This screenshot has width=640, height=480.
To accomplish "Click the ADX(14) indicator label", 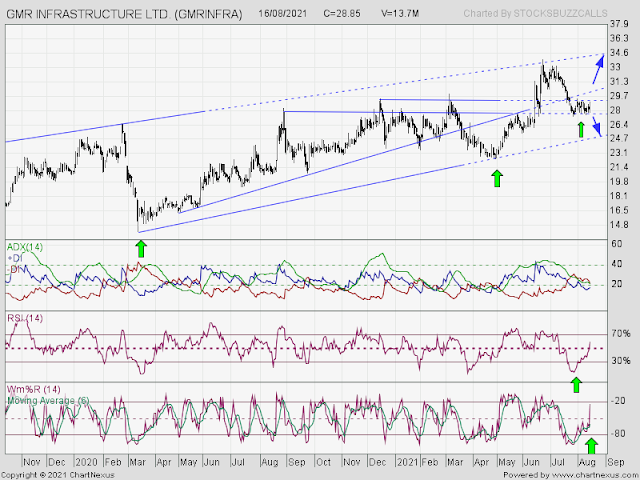I will pyautogui.click(x=25, y=247).
